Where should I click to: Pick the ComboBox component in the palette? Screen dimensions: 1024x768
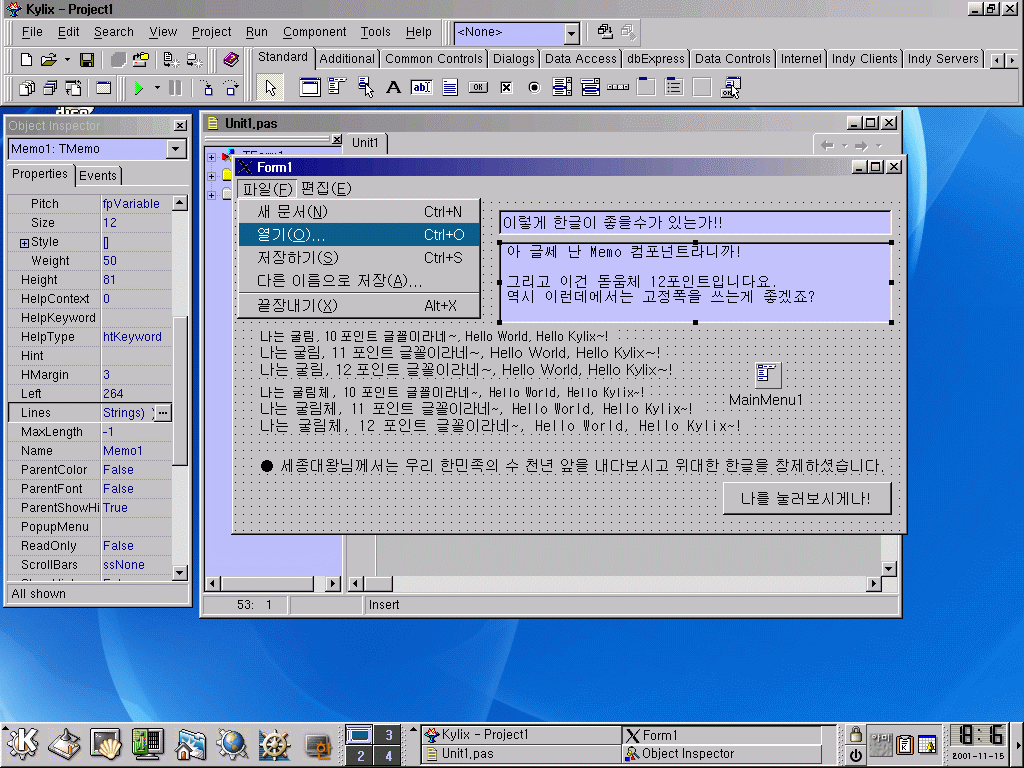(x=590, y=87)
